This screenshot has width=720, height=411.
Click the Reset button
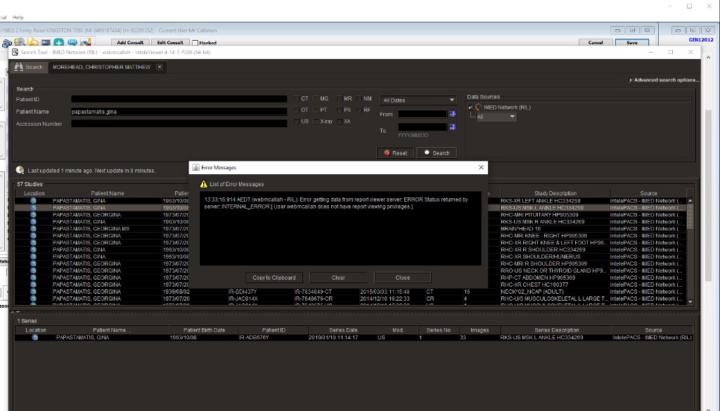[x=395, y=153]
